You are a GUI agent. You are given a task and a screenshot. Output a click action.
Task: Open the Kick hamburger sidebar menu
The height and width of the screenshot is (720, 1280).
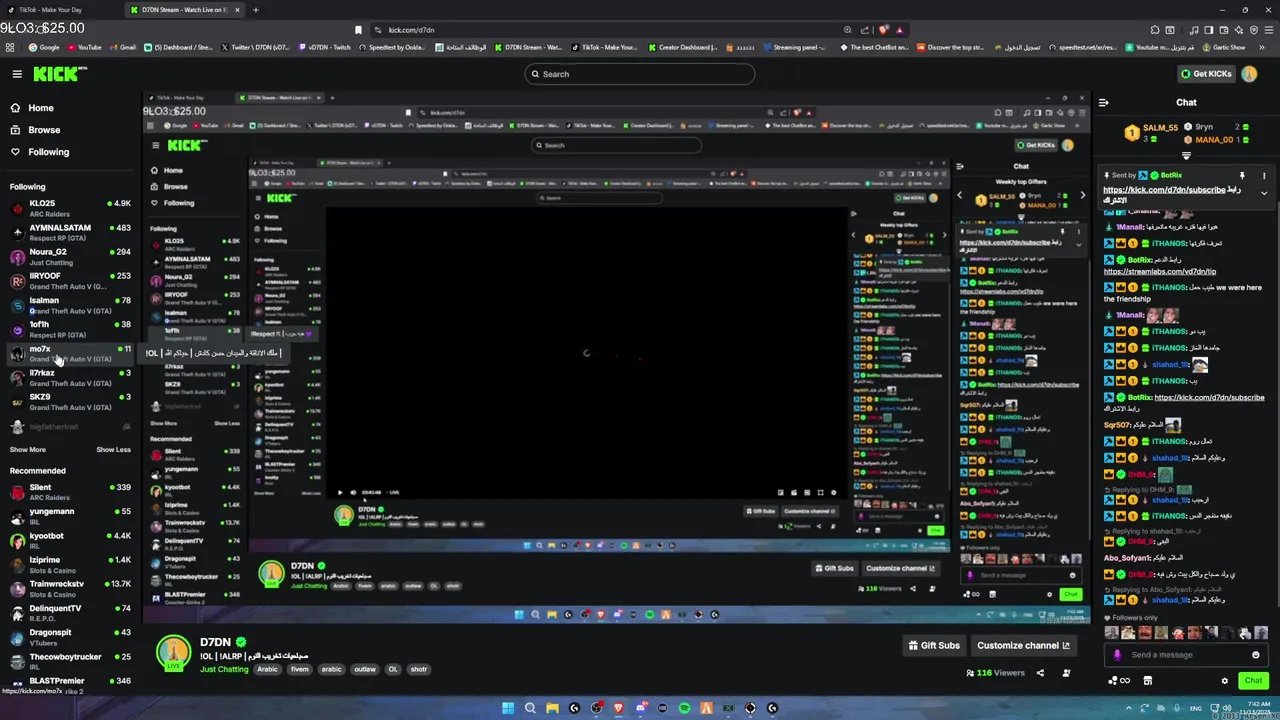click(x=17, y=74)
